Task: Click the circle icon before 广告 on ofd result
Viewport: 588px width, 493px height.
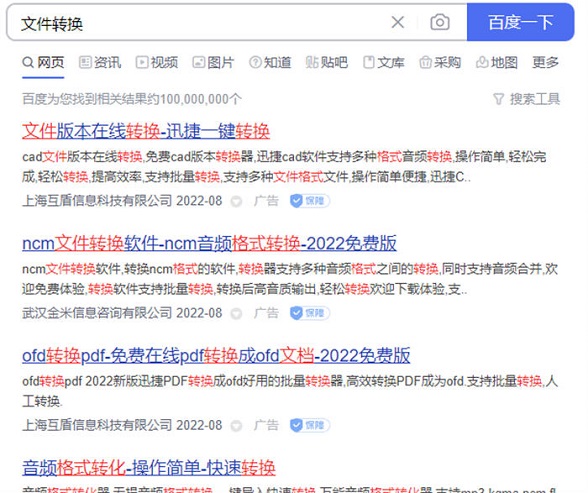Action: pyautogui.click(x=236, y=426)
